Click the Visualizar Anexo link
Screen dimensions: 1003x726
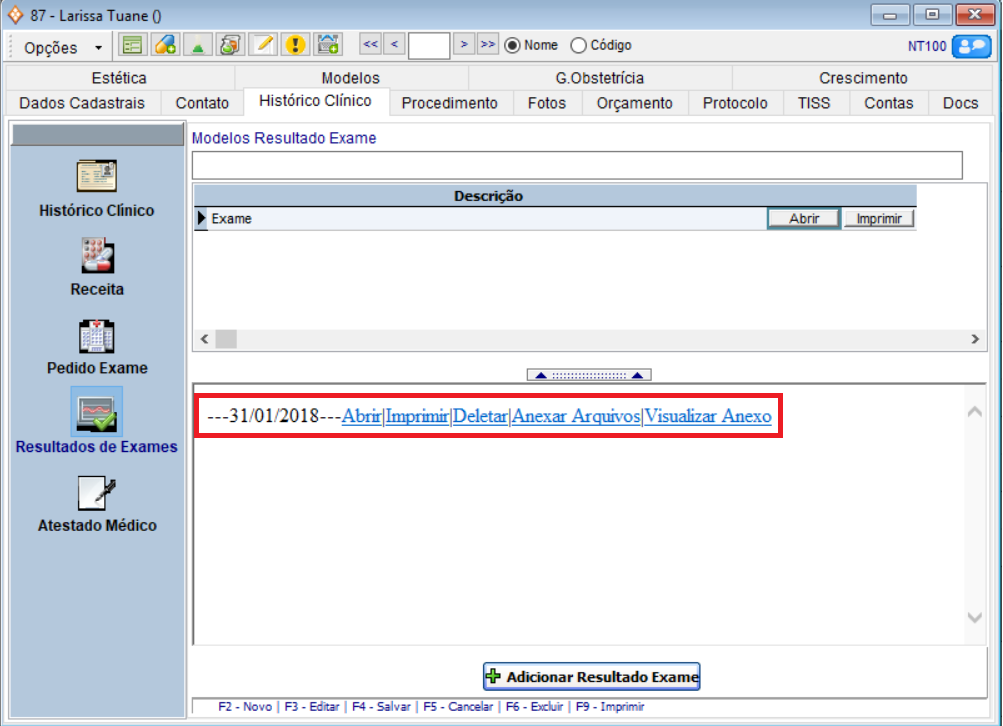tap(707, 417)
